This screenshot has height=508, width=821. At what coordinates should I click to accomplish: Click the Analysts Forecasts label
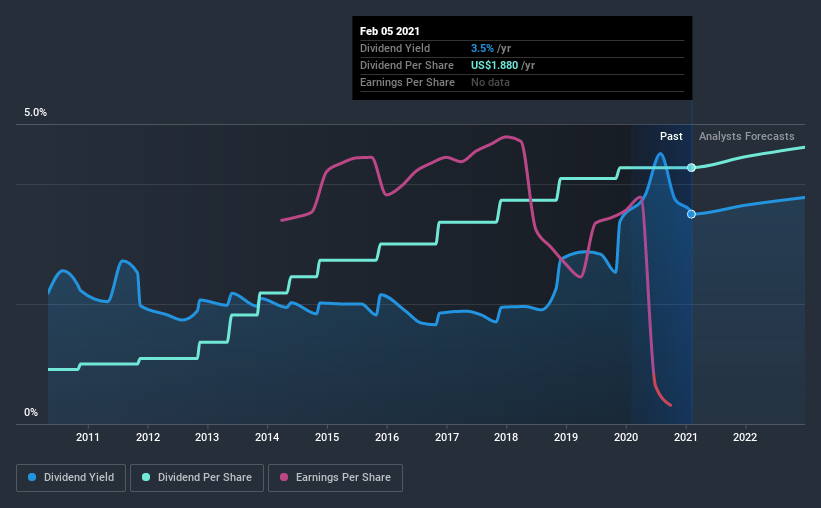pos(747,136)
